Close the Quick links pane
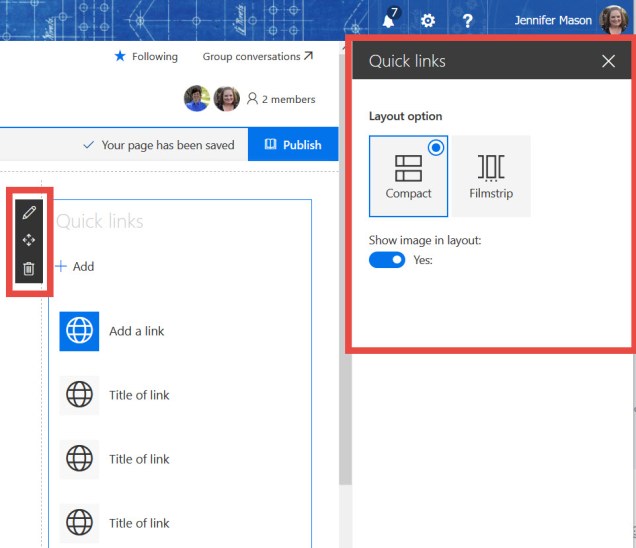 (x=608, y=61)
